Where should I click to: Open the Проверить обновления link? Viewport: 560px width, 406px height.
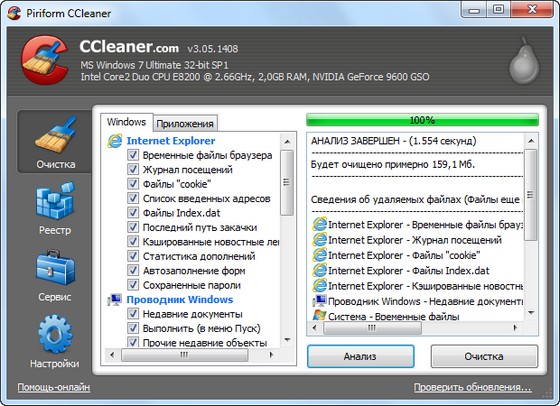pos(472,387)
